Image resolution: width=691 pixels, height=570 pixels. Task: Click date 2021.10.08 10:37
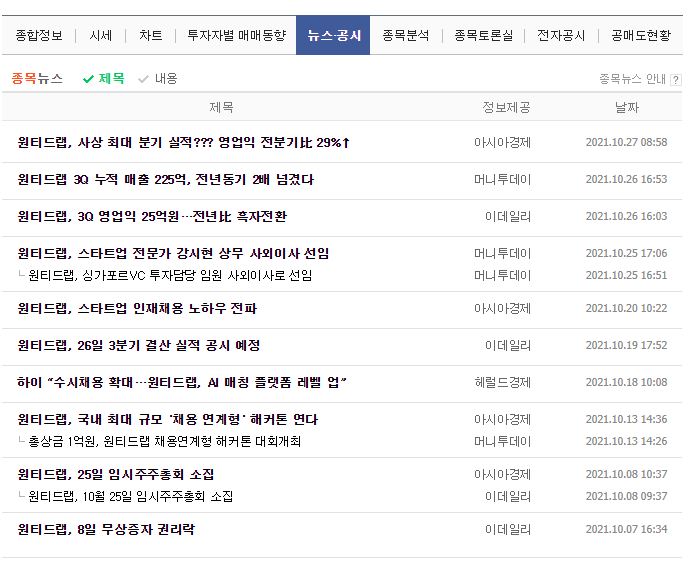626,474
